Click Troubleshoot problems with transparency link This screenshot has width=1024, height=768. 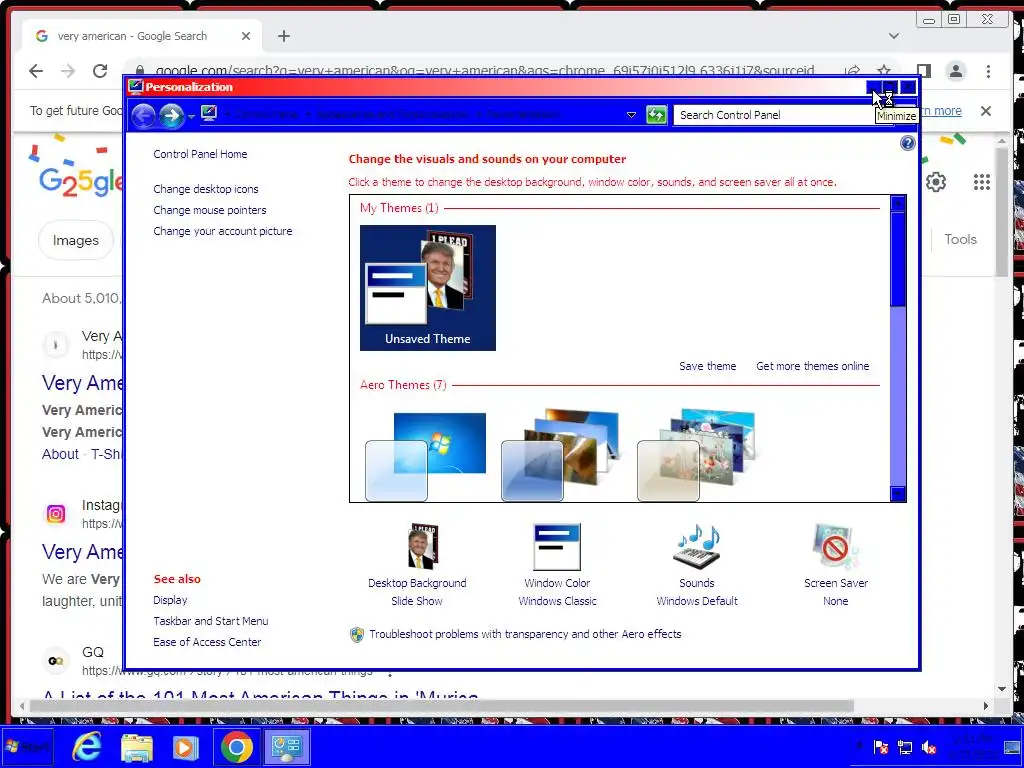[525, 634]
